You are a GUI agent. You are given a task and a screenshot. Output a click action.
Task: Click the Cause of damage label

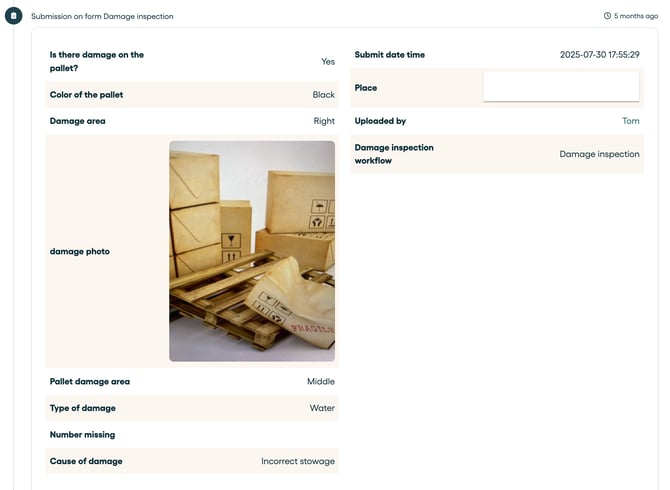[x=86, y=461]
